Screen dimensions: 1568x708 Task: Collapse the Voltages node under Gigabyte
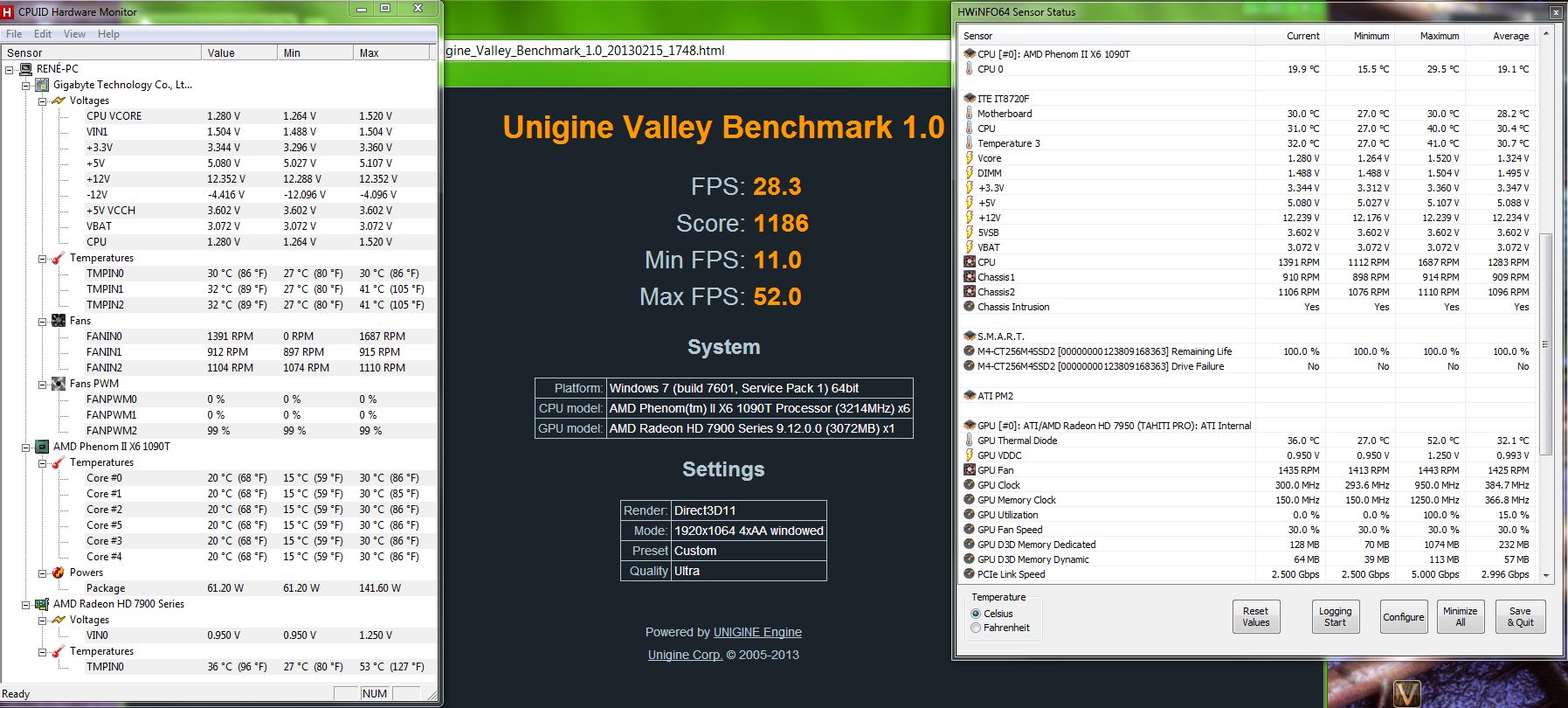coord(42,101)
